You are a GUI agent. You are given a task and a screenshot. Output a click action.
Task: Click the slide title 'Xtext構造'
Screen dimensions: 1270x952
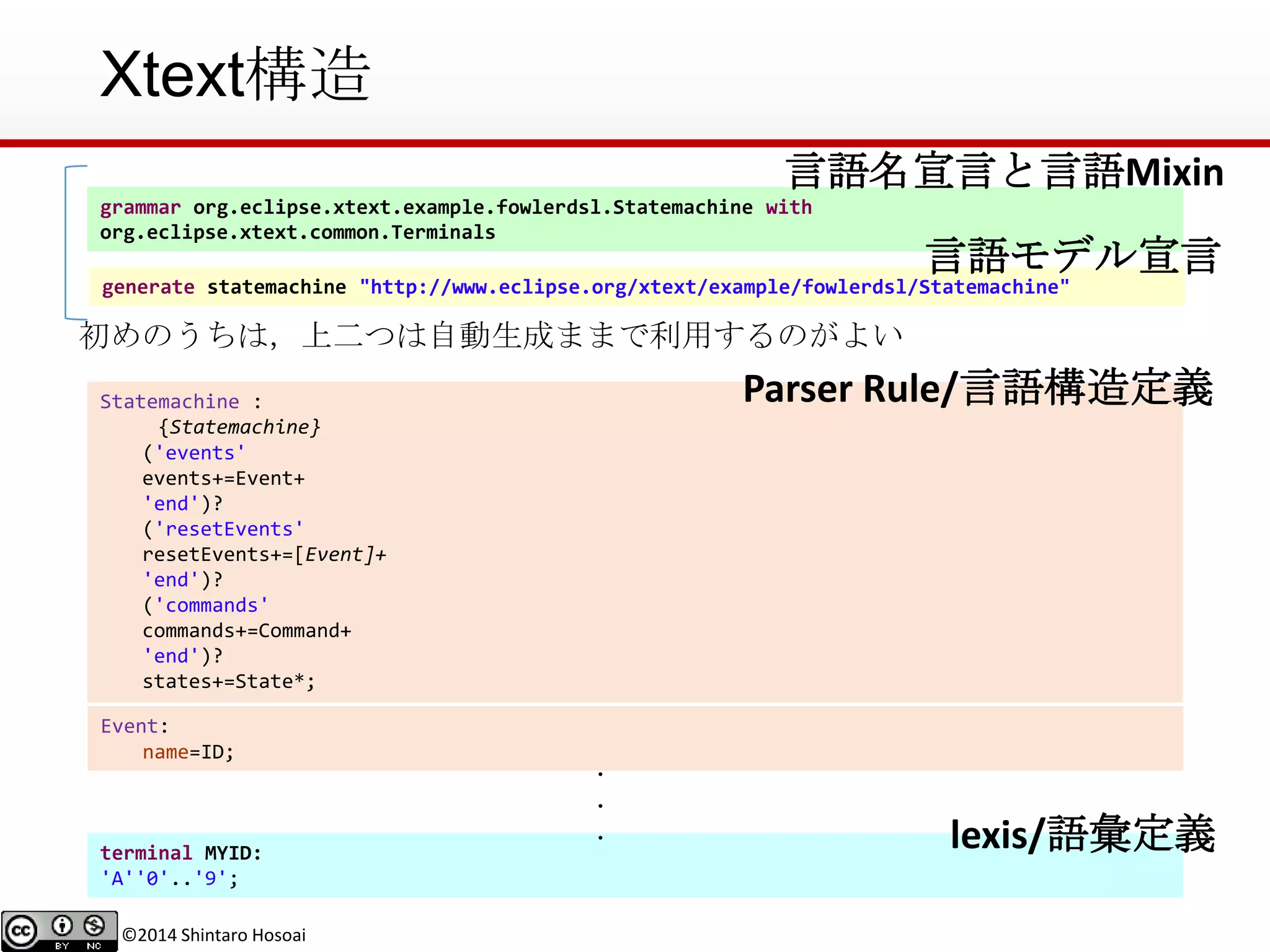[x=235, y=74]
